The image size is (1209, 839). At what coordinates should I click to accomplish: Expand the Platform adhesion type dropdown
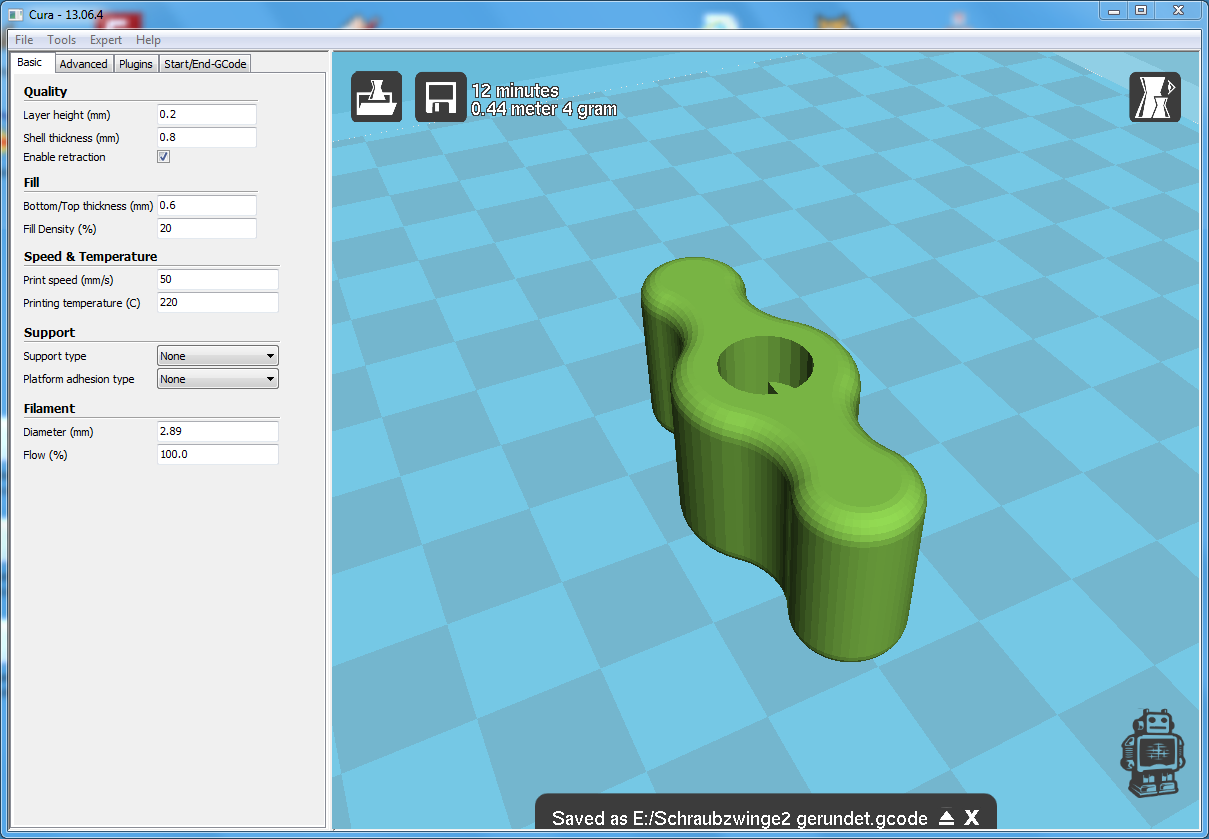(218, 379)
